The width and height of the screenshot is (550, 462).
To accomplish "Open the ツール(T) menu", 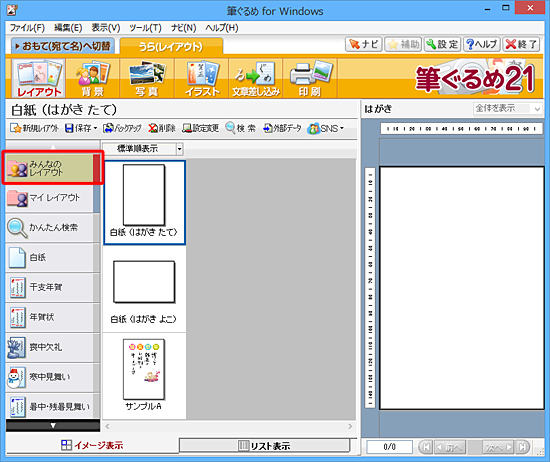I will [145, 28].
